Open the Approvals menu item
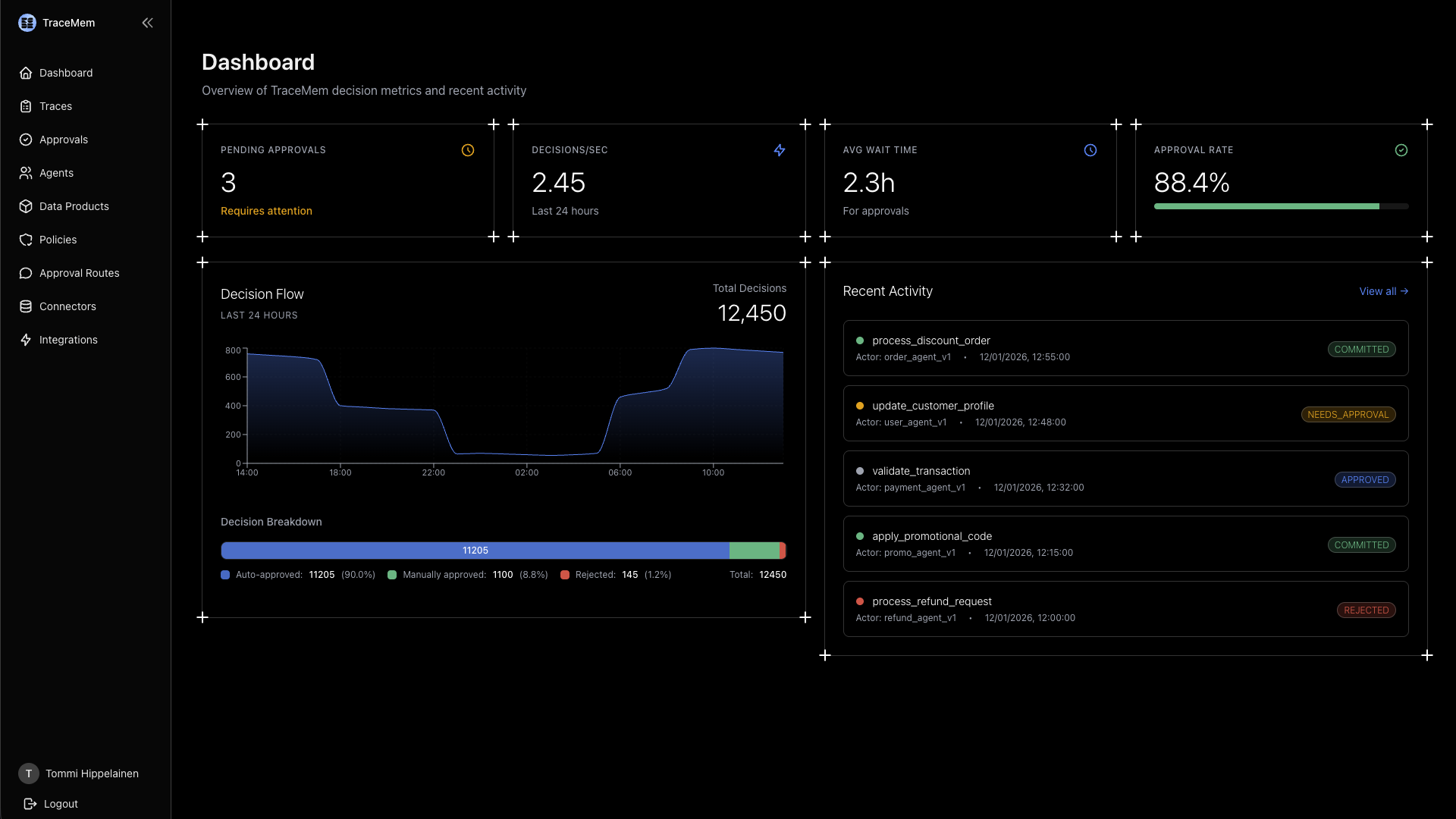Image resolution: width=1456 pixels, height=819 pixels. click(64, 140)
